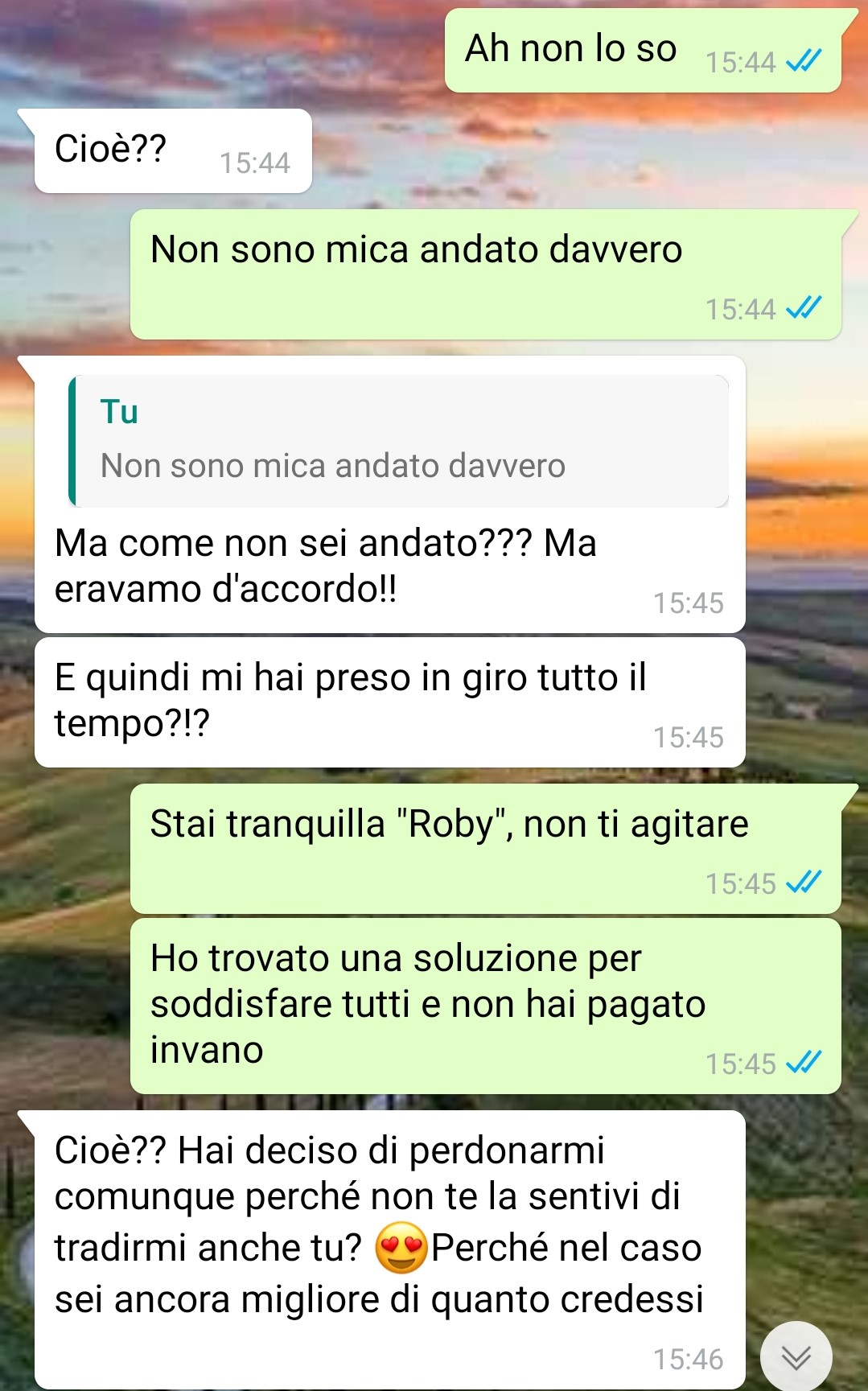Viewport: 868px width, 1391px height.
Task: Open the quoted reply from "Tu"
Action: [x=399, y=441]
